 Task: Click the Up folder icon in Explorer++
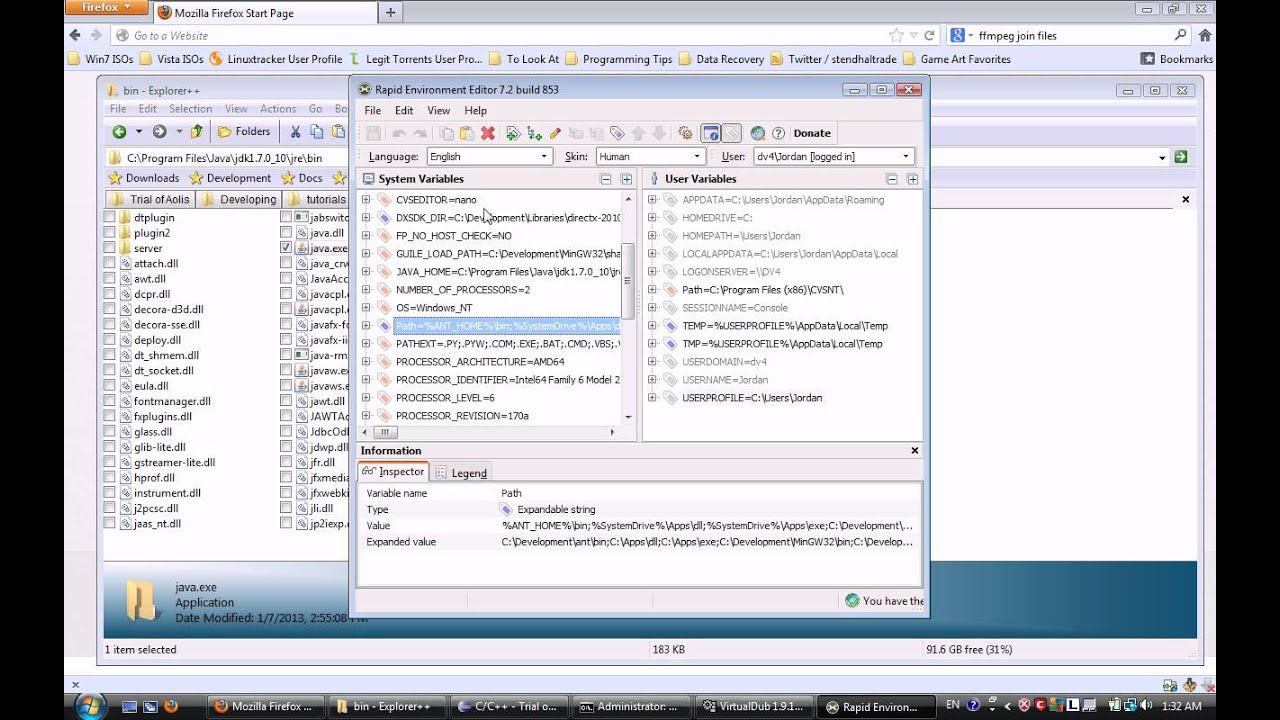coord(197,131)
